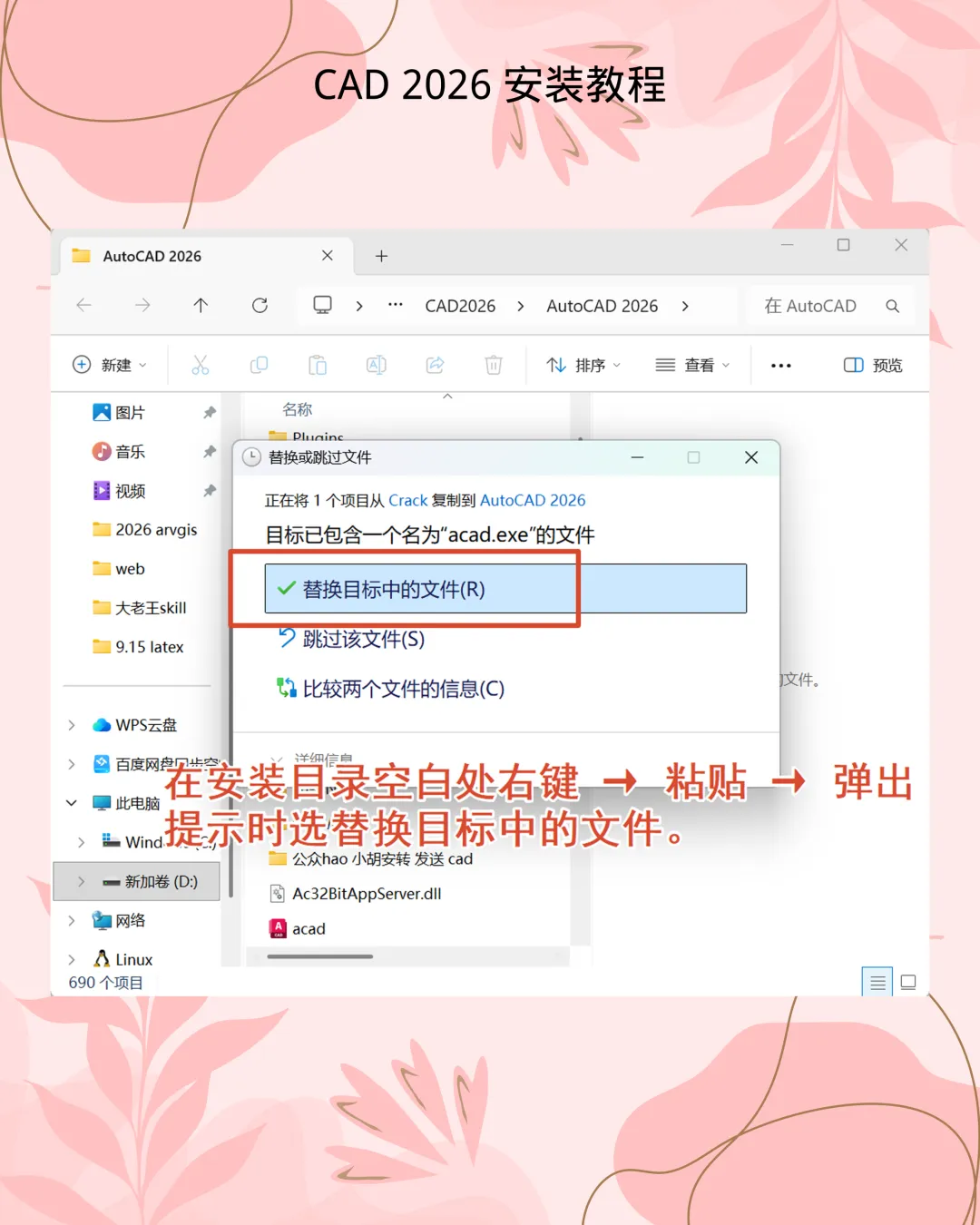The width and height of the screenshot is (980, 1225).
Task: Close the 替换或跳过文件 dialog
Action: pos(751,457)
